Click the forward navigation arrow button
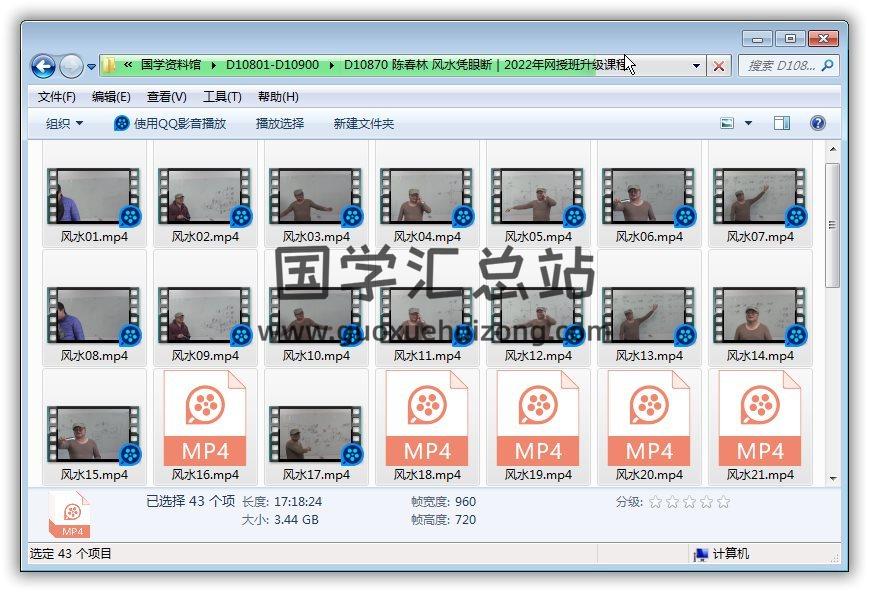 coord(71,66)
